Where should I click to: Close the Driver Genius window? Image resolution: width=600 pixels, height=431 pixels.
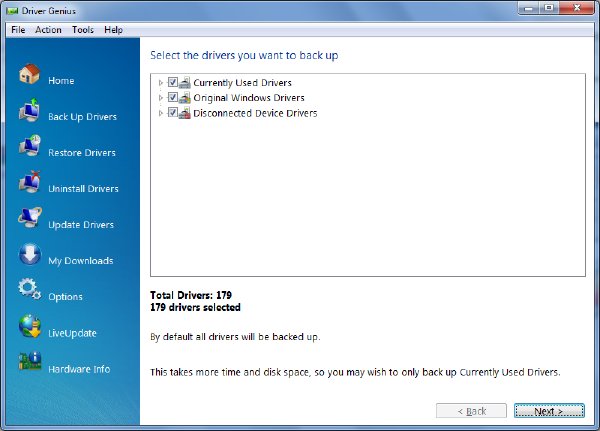click(x=577, y=8)
